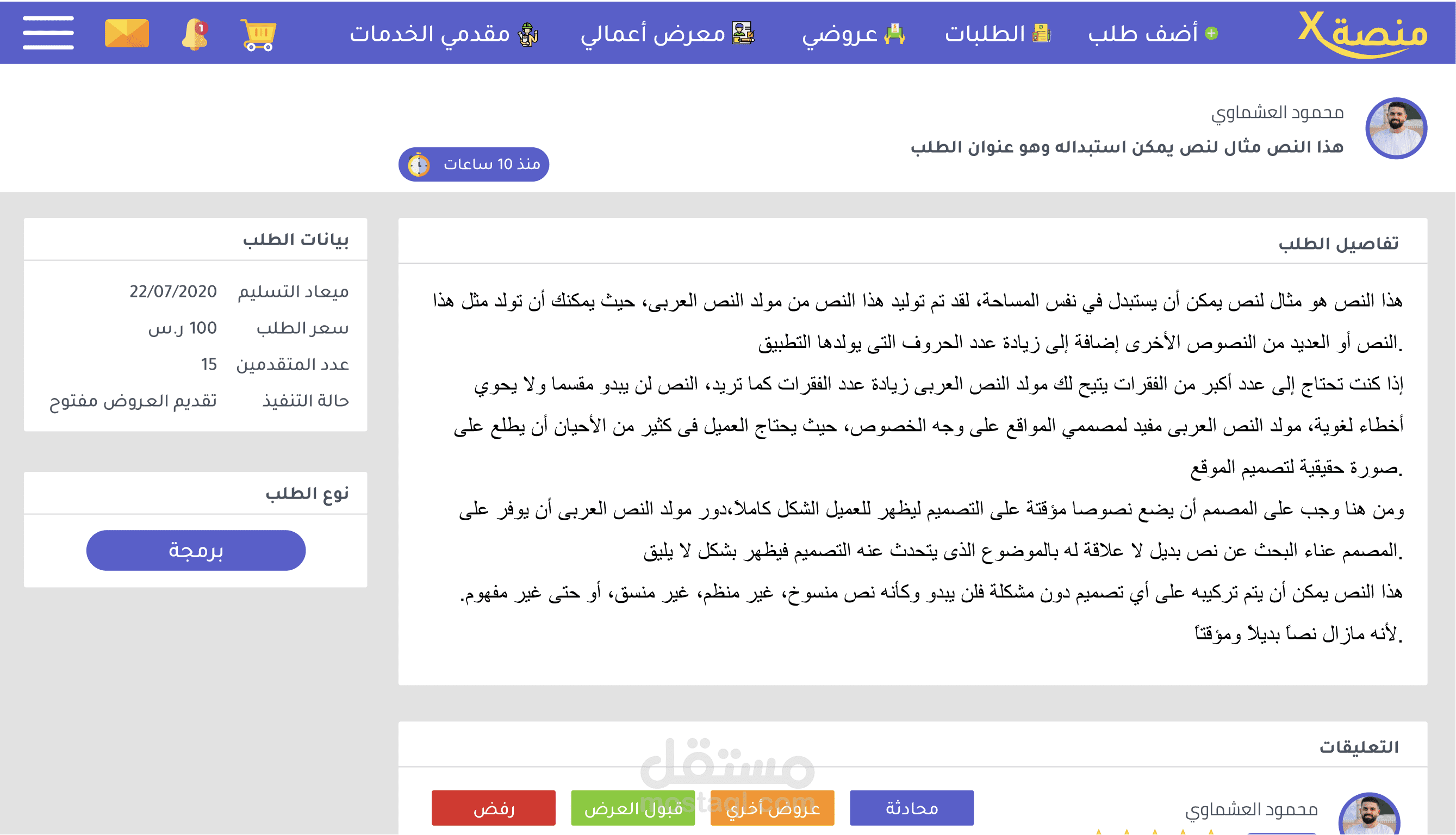Open معرض أعمالي menu item
The width and height of the screenshot is (1456, 835).
653,34
